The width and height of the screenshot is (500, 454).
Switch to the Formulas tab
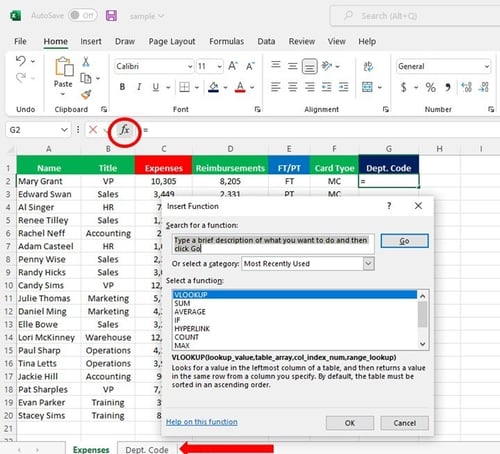pyautogui.click(x=226, y=41)
